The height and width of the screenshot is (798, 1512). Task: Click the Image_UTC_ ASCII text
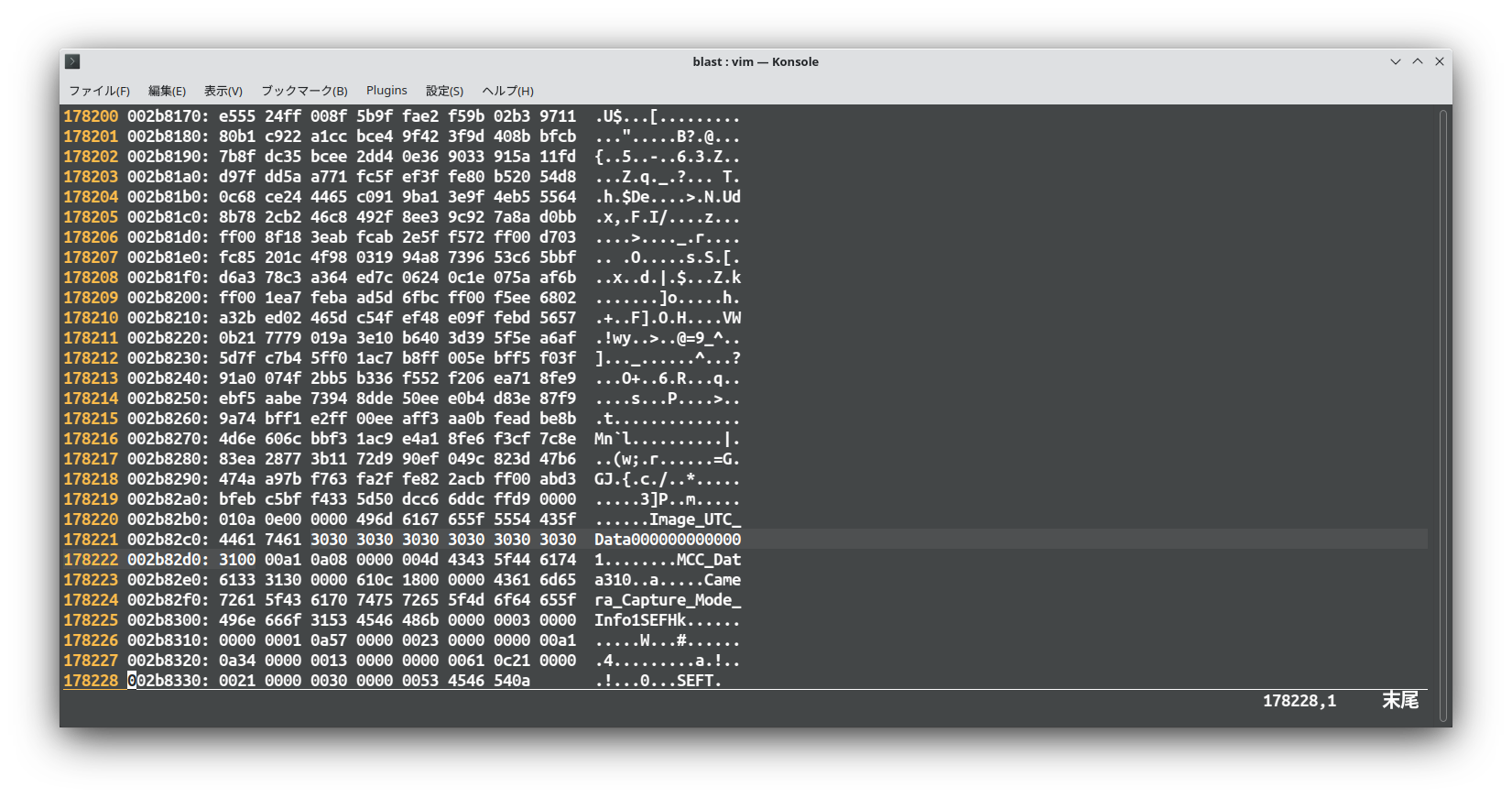pos(694,519)
